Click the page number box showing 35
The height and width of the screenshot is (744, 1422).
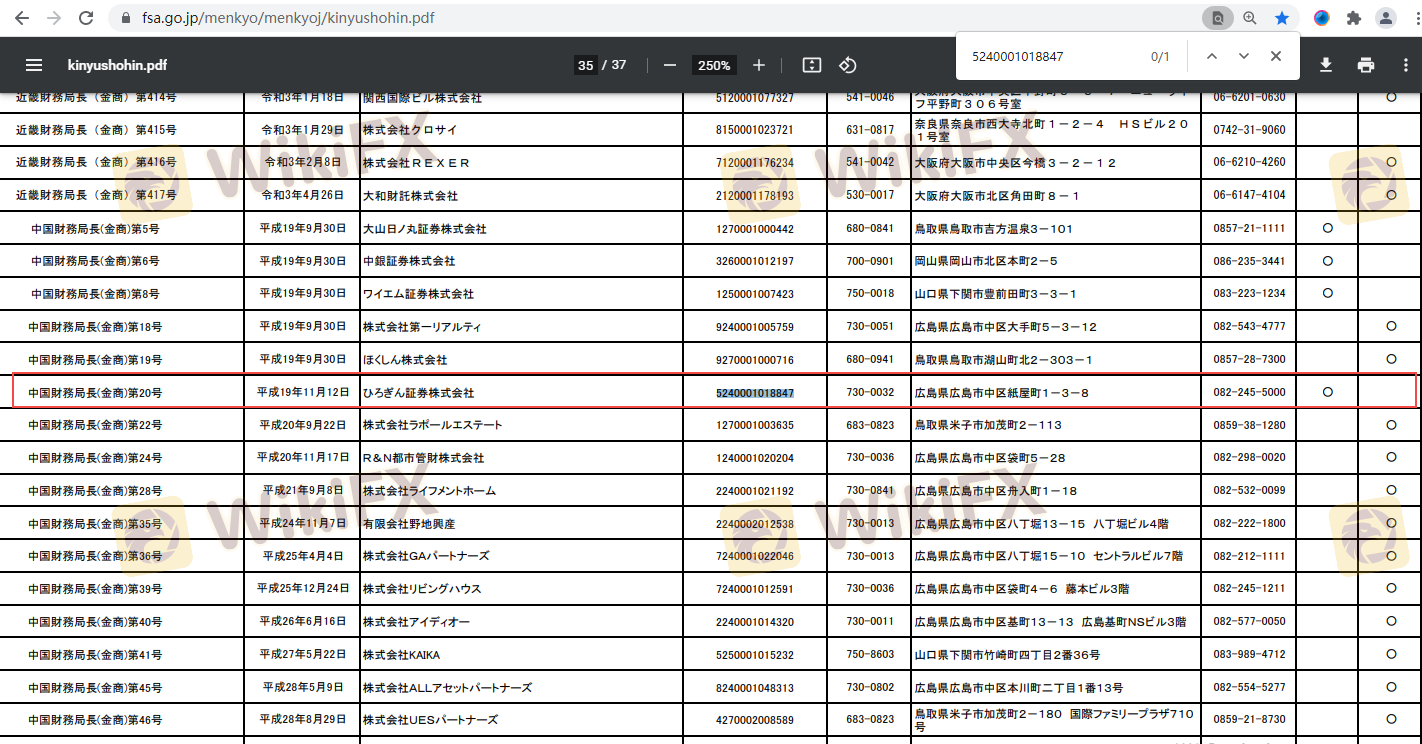(585, 65)
